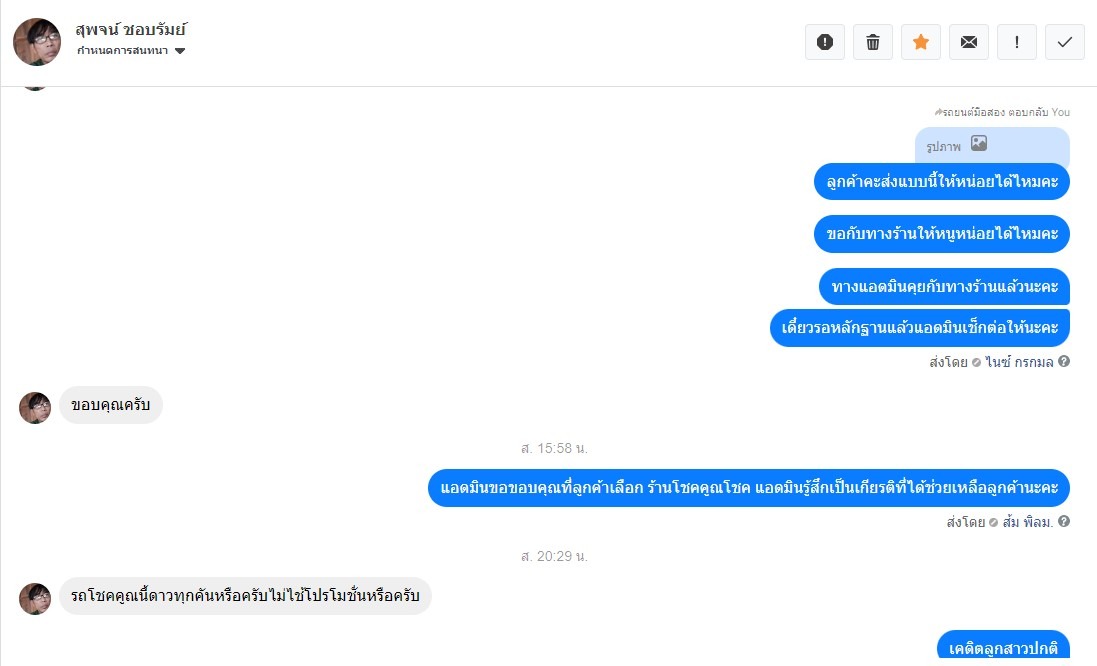Viewport: 1097px width, 666px height.
Task: Click avatar next to ขอบคุณครับ message
Action: coord(35,408)
